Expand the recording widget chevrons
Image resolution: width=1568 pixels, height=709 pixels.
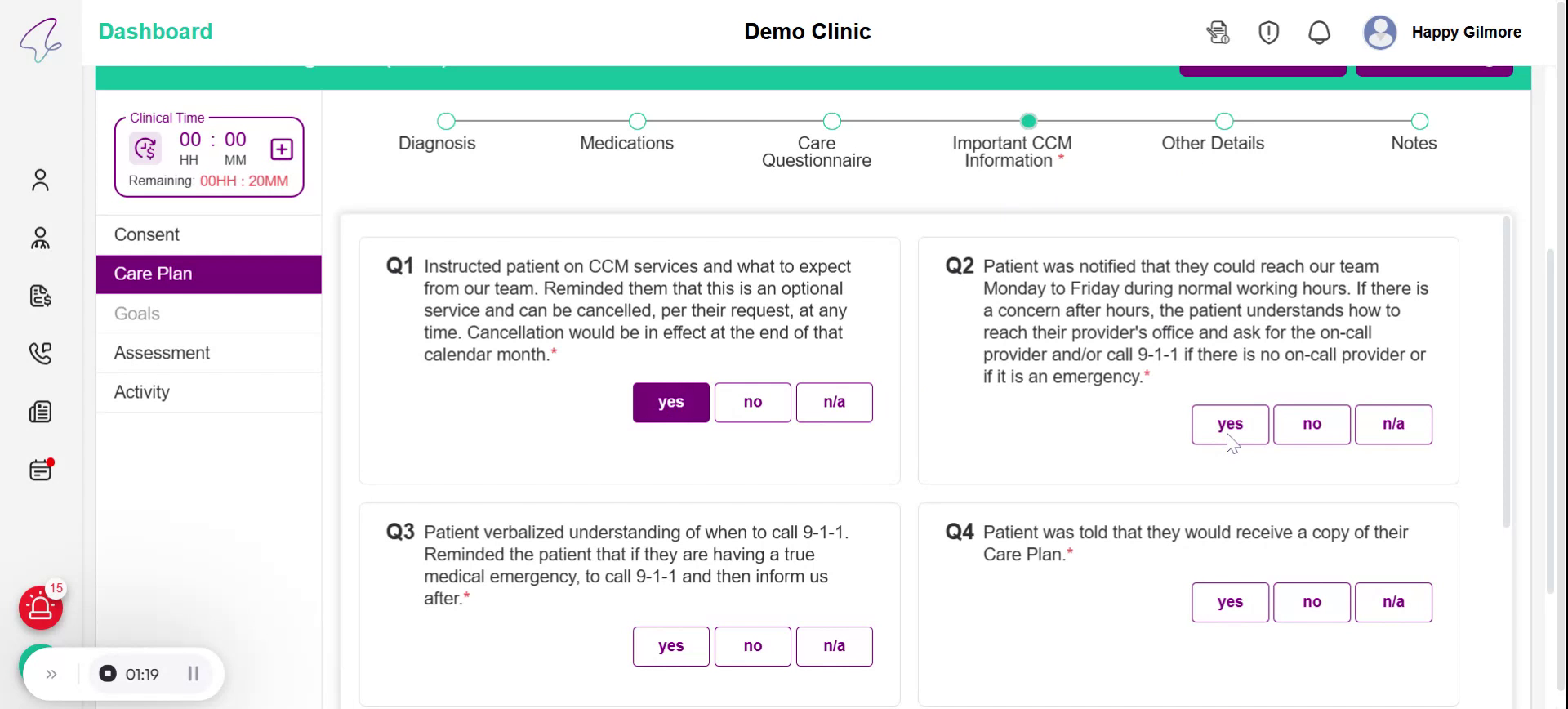[51, 675]
